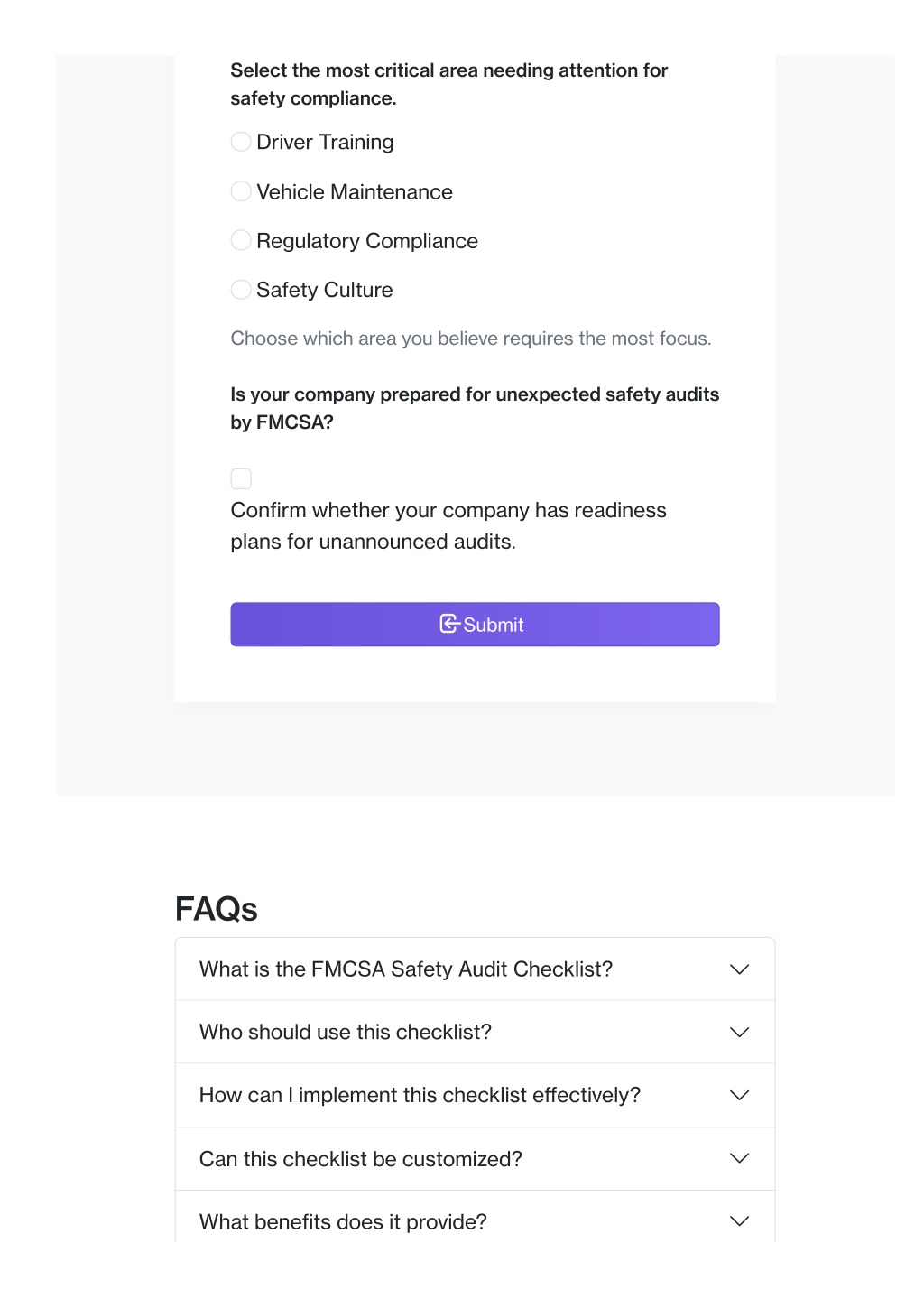The height and width of the screenshot is (1308, 924).
Task: Click the Vehicle Maintenance label text
Action: pyautogui.click(x=355, y=192)
